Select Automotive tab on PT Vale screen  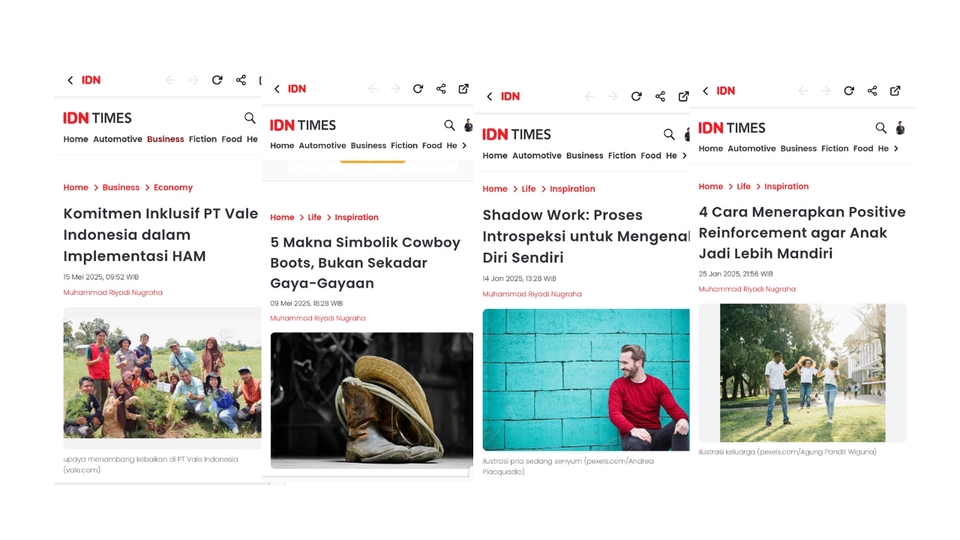pyautogui.click(x=118, y=139)
